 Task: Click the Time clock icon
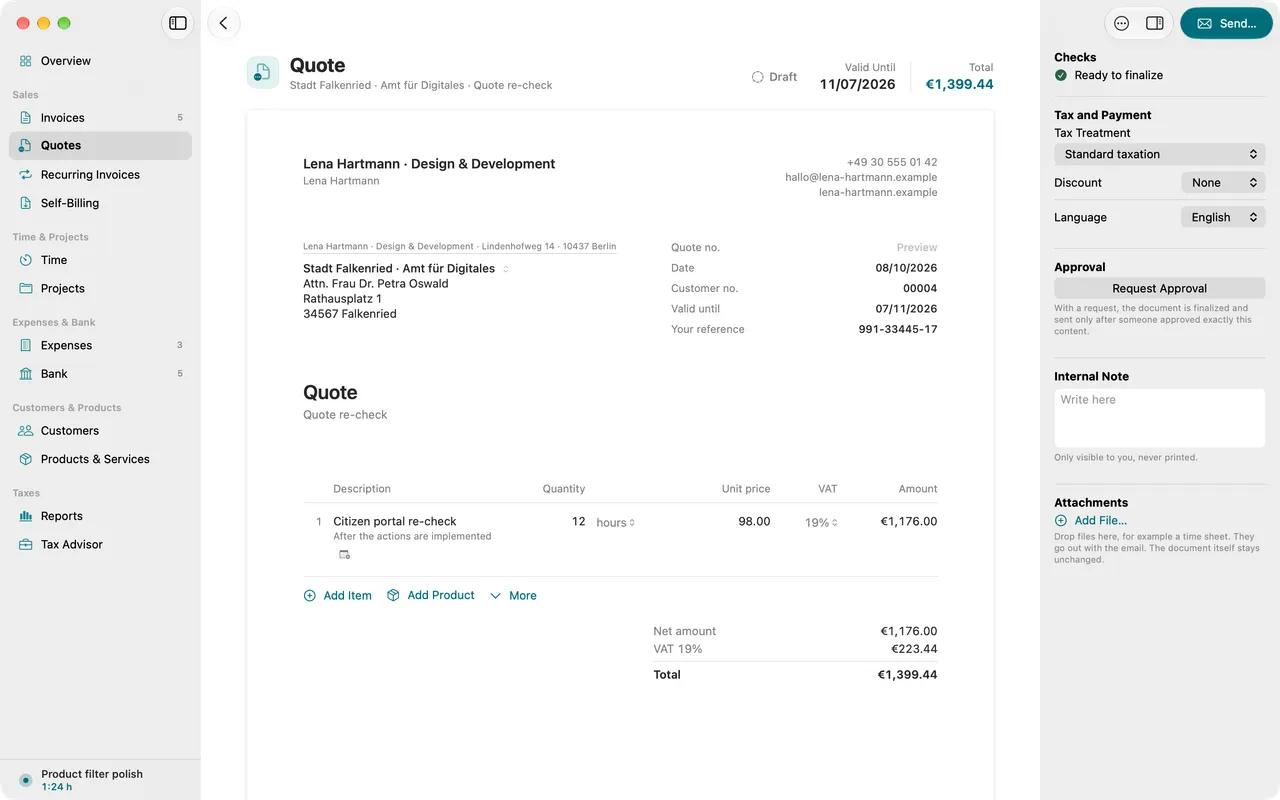[x=26, y=260]
